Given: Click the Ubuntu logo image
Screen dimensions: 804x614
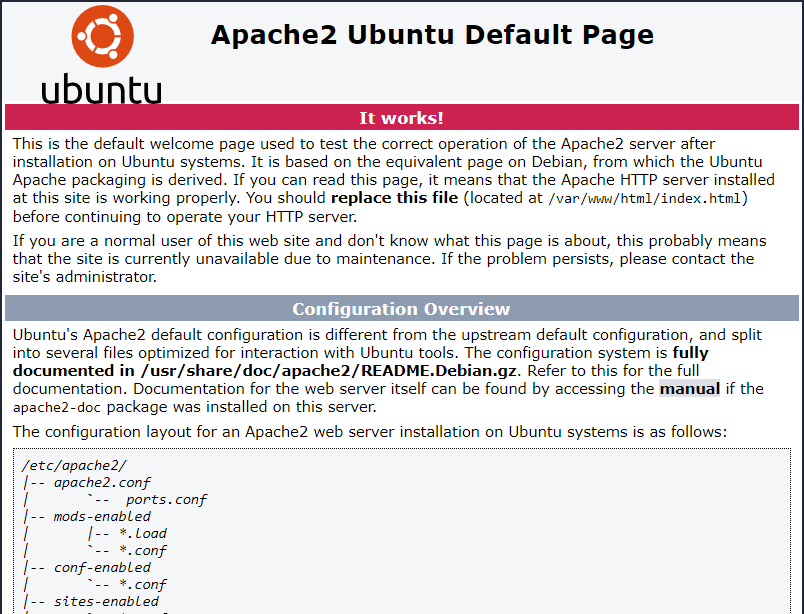Looking at the screenshot, I should (102, 54).
